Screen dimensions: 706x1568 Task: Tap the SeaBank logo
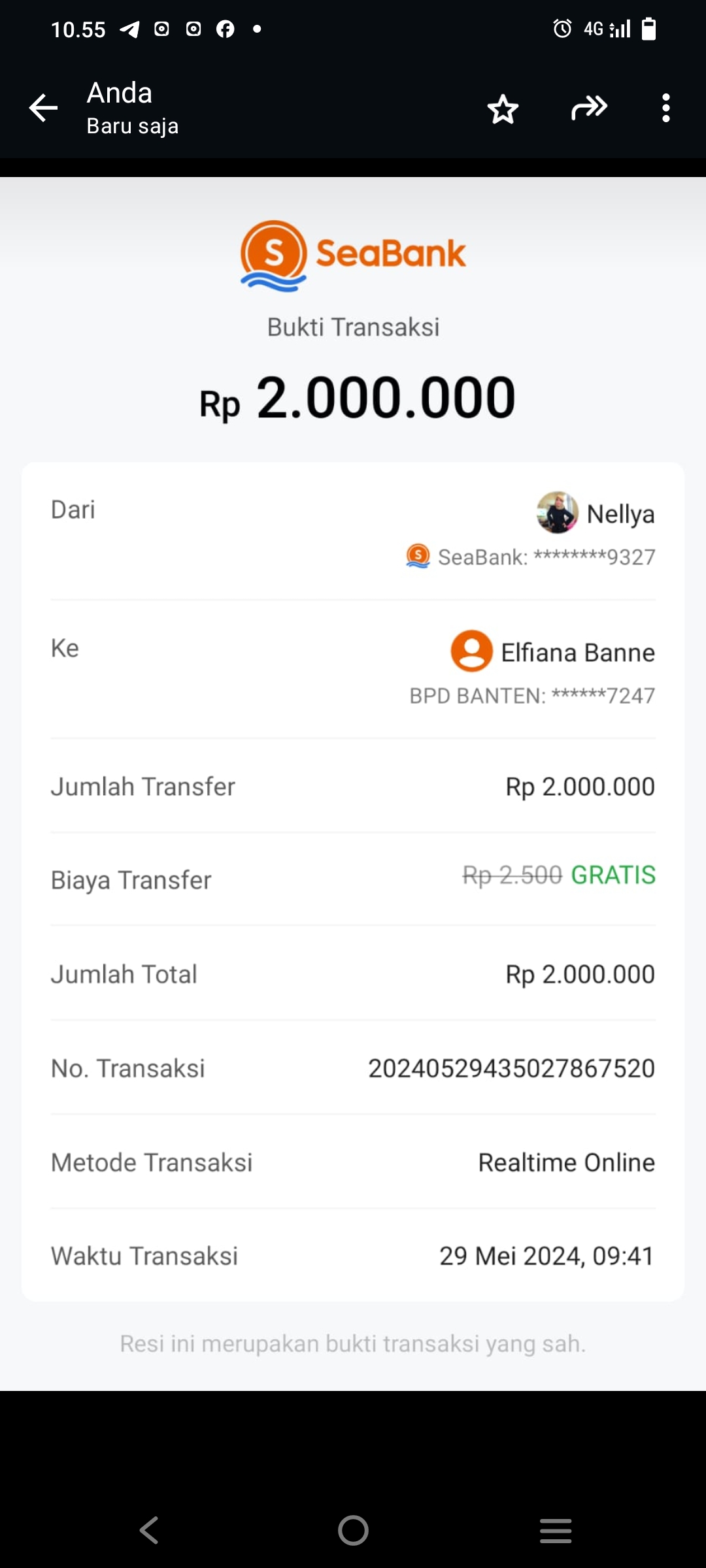click(x=353, y=255)
